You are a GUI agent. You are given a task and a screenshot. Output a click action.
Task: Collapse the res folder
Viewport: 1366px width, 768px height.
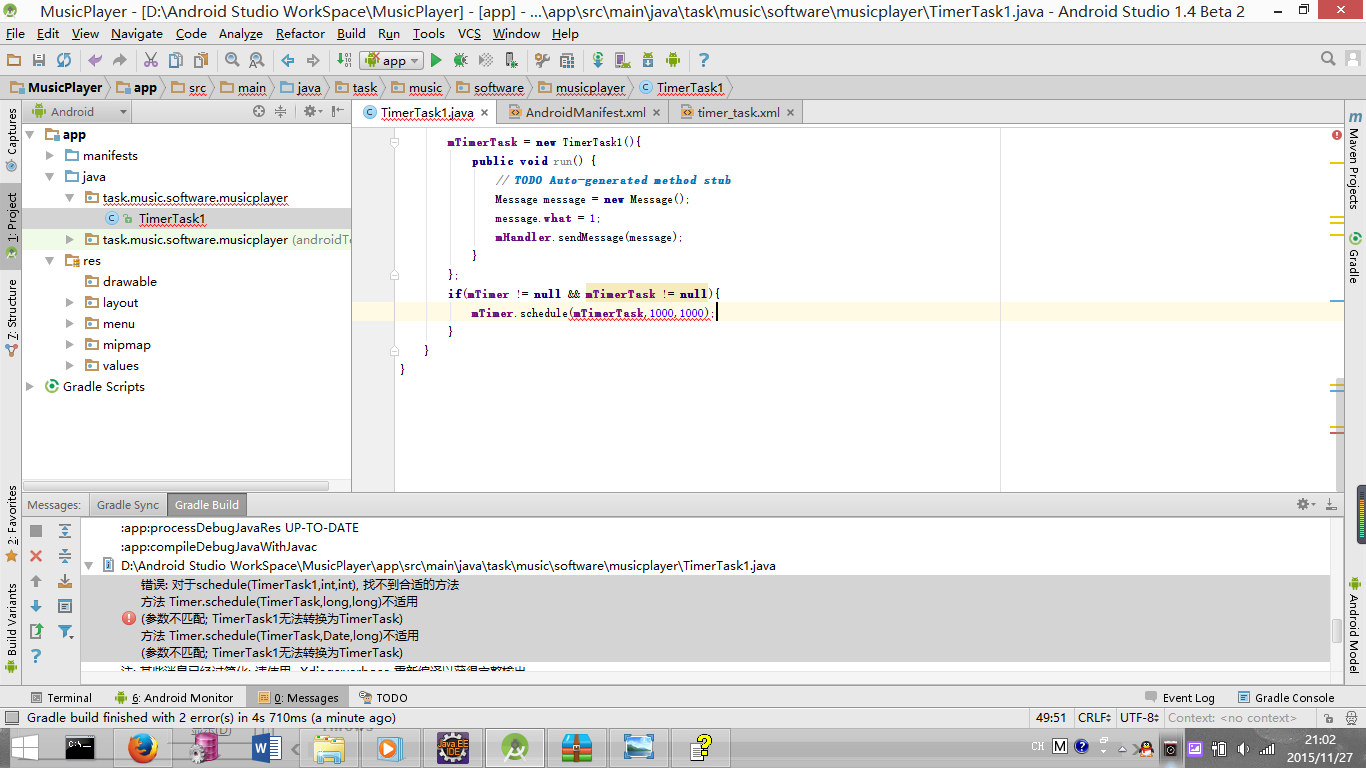[x=50, y=260]
